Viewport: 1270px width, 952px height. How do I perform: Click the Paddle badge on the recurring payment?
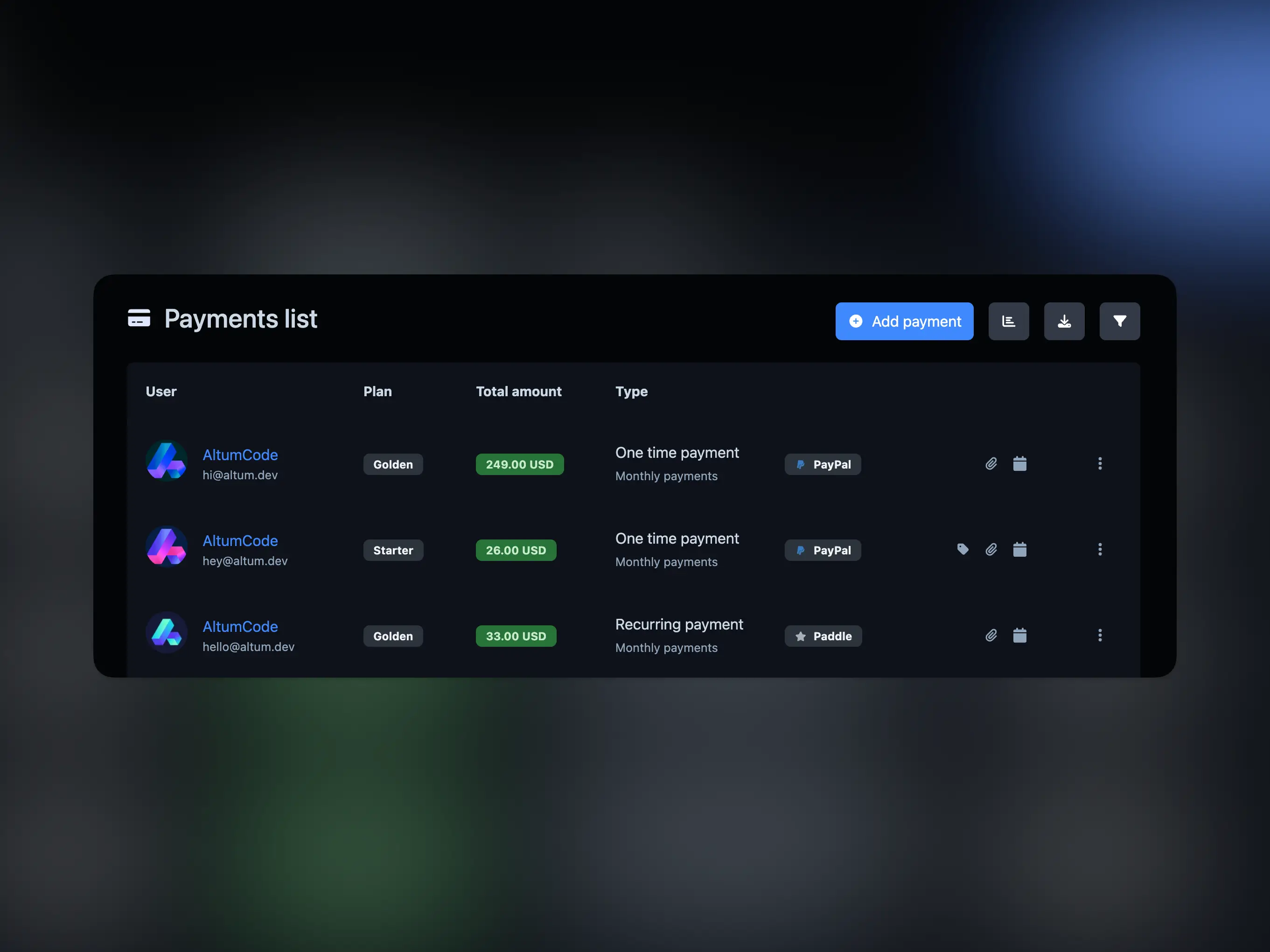pos(823,636)
